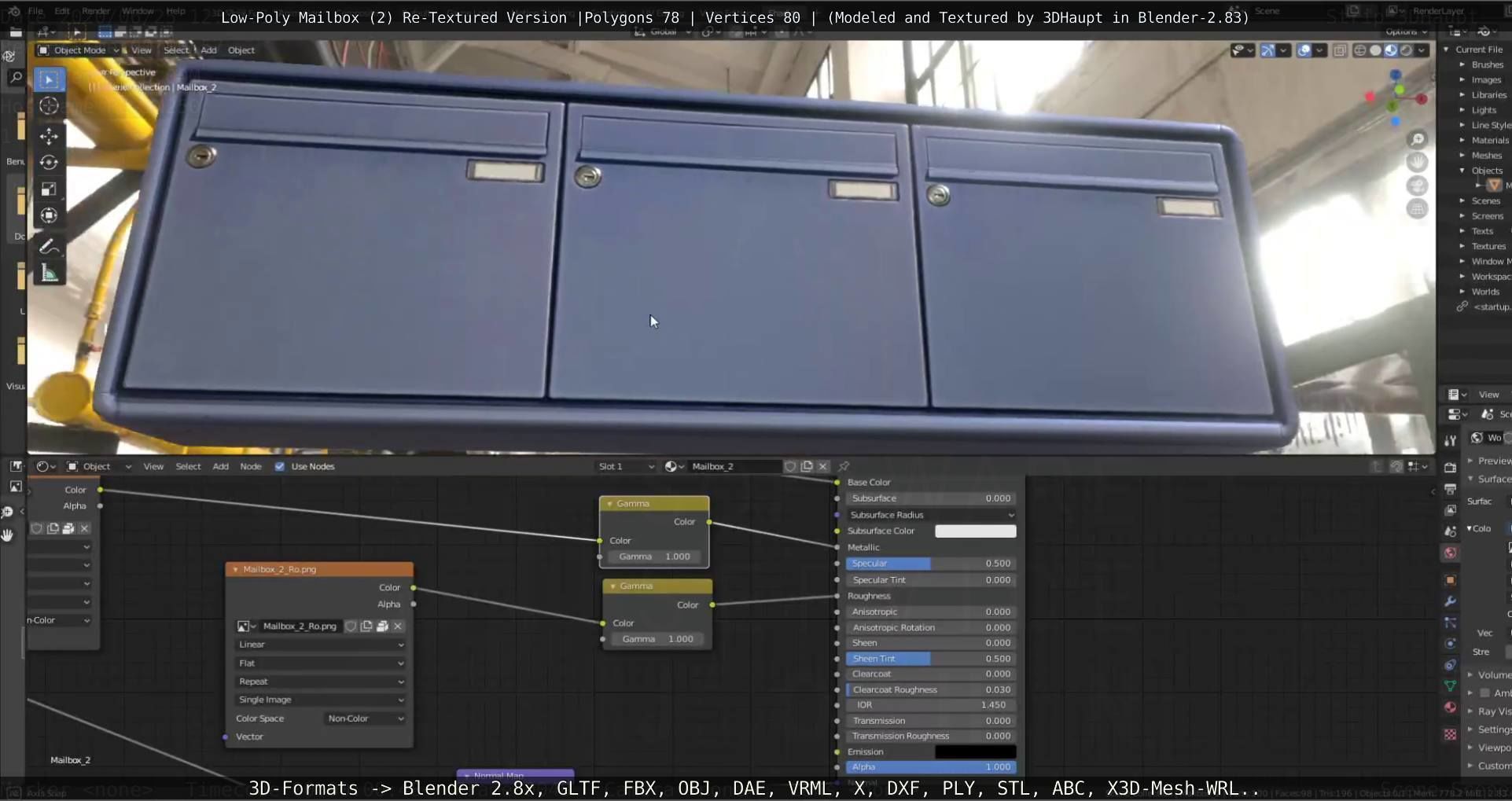Collapse the Mailbox_2_Ro.png node header
Screen dimensions: 1512x801
click(235, 569)
